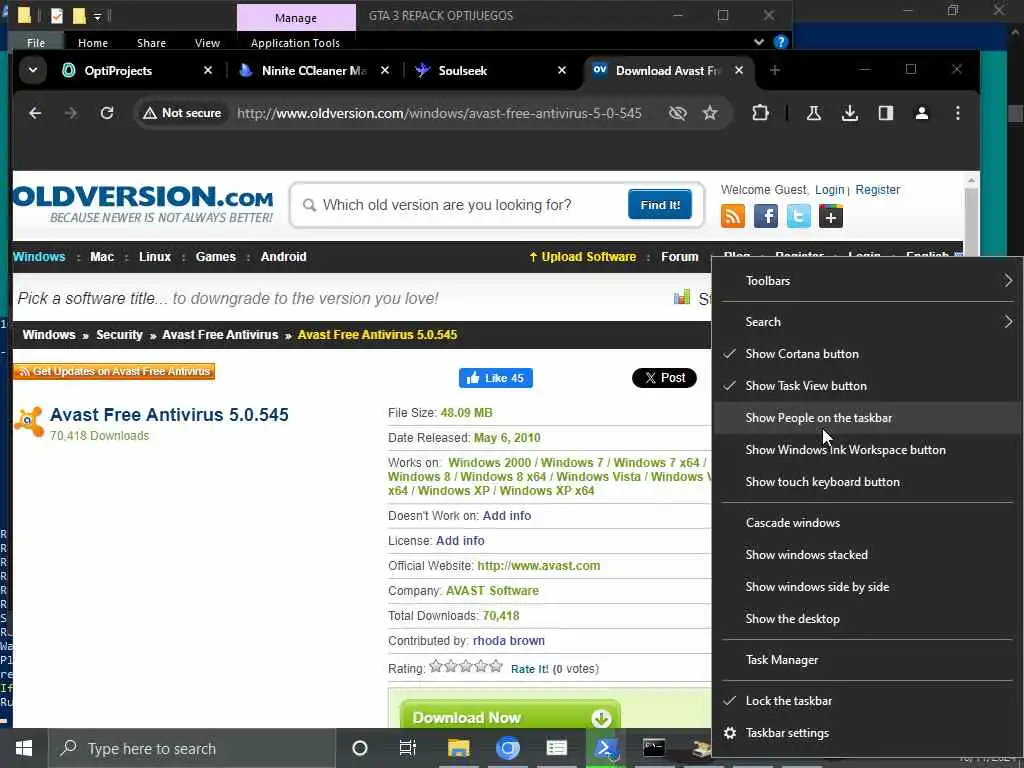1024x768 pixels.
Task: Open the official website avast.com link
Action: 539,566
